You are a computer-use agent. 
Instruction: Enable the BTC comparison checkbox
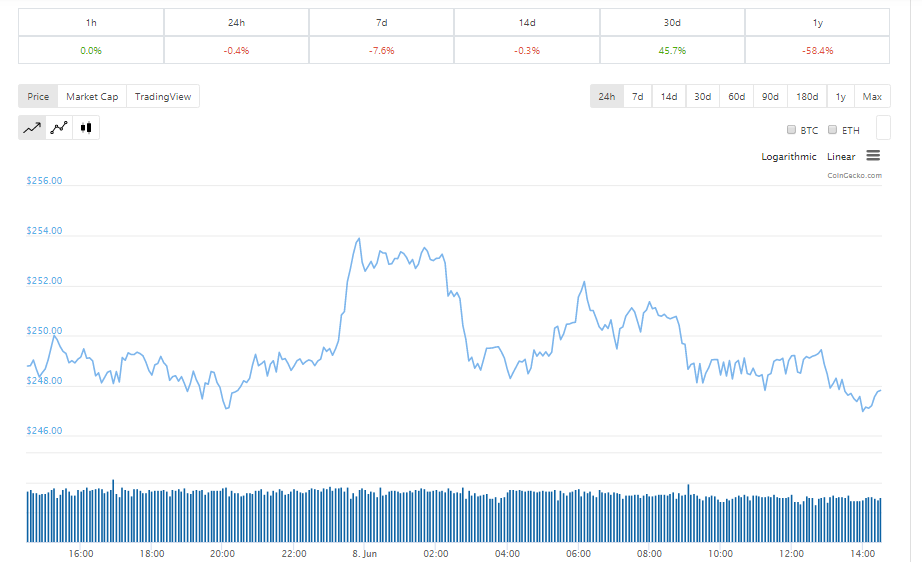point(792,130)
